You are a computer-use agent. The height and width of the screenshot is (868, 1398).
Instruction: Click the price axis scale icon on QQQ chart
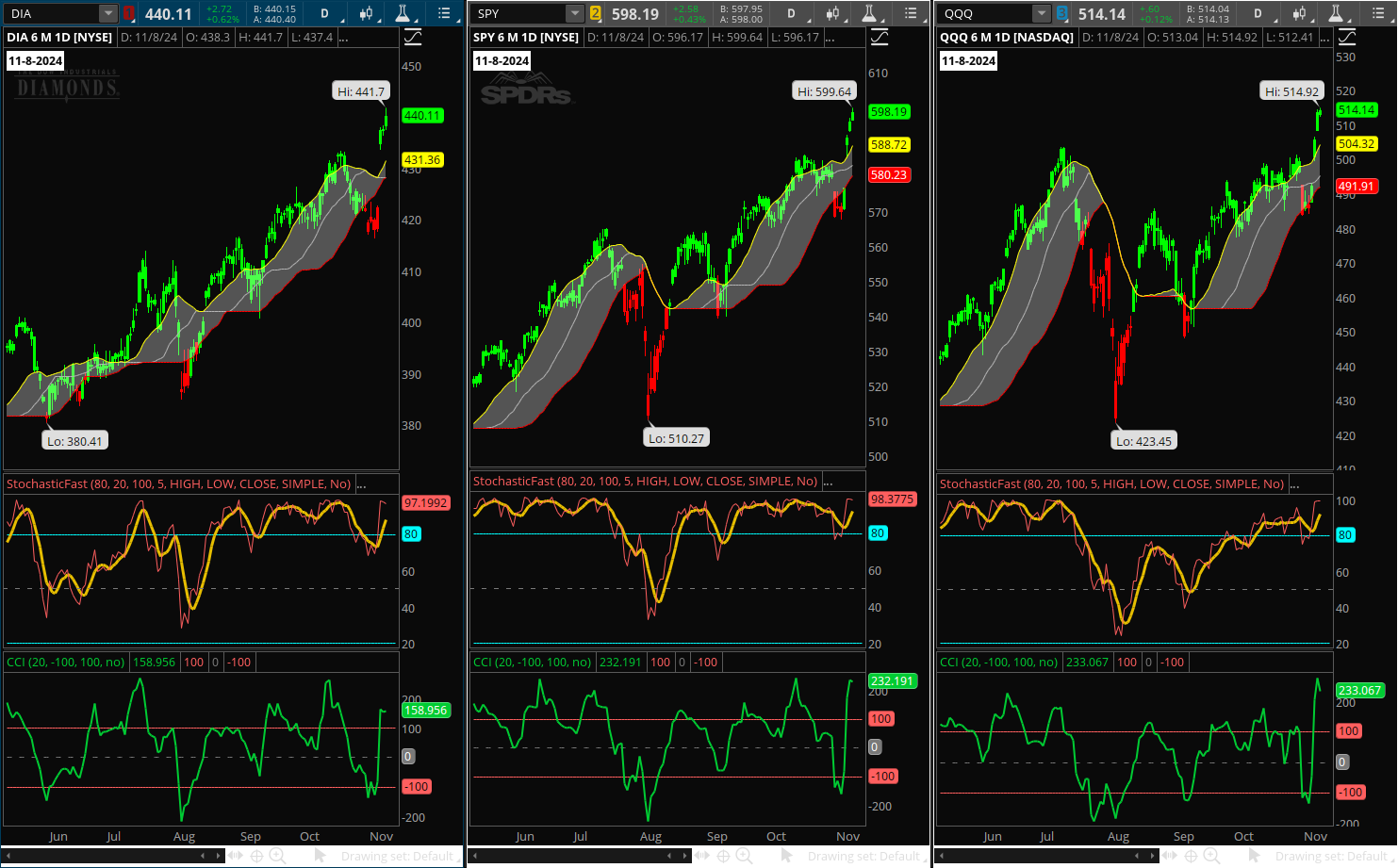click(x=1347, y=37)
